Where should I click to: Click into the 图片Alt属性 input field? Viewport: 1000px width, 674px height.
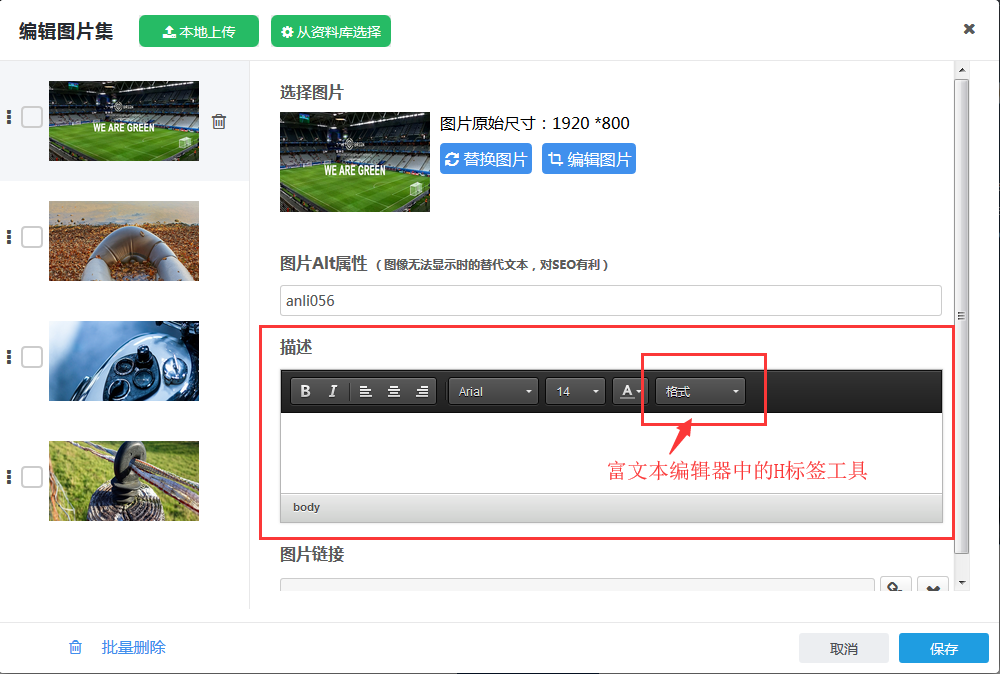610,300
